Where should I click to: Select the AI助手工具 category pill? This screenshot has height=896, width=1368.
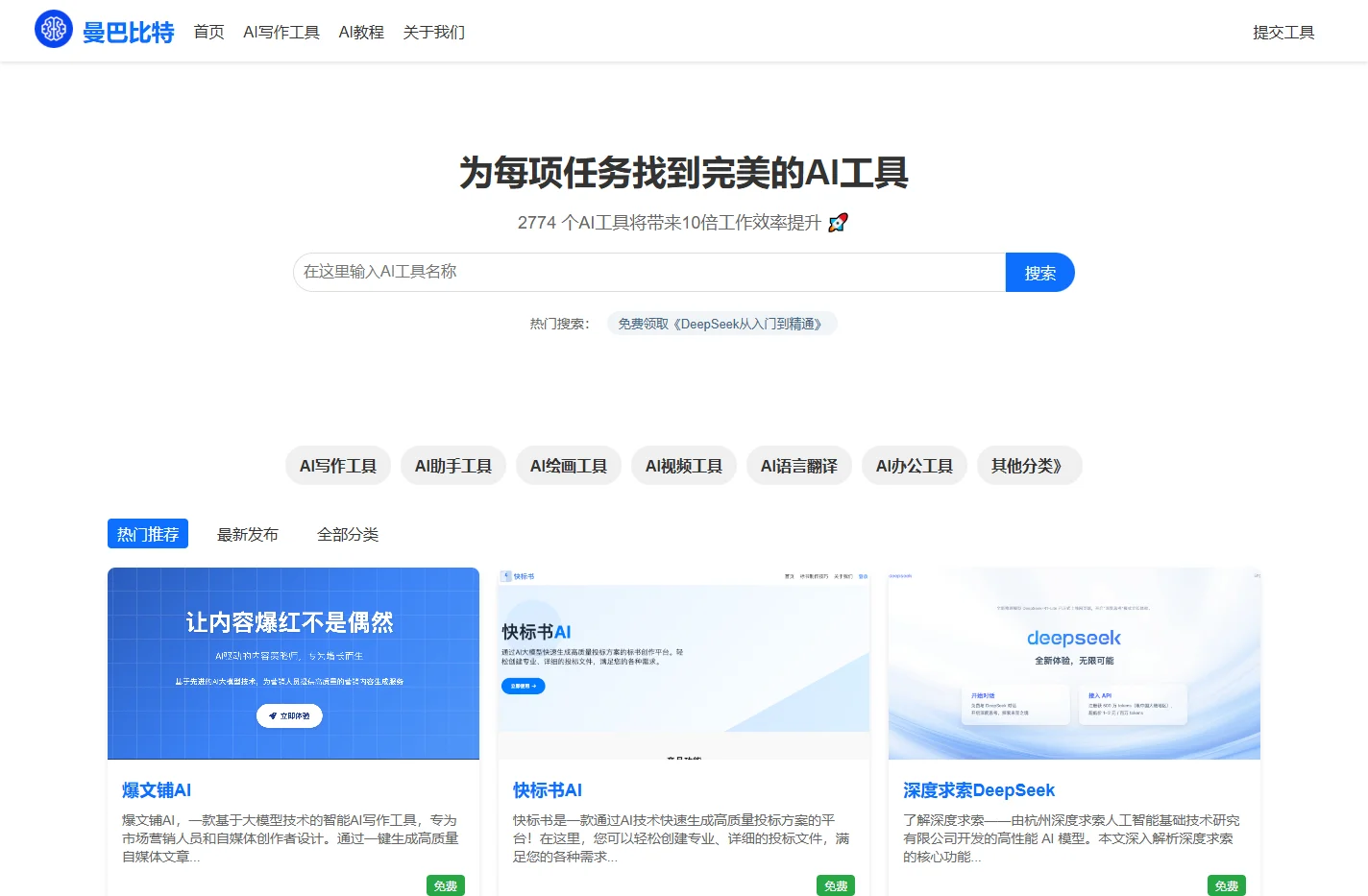[x=453, y=466]
